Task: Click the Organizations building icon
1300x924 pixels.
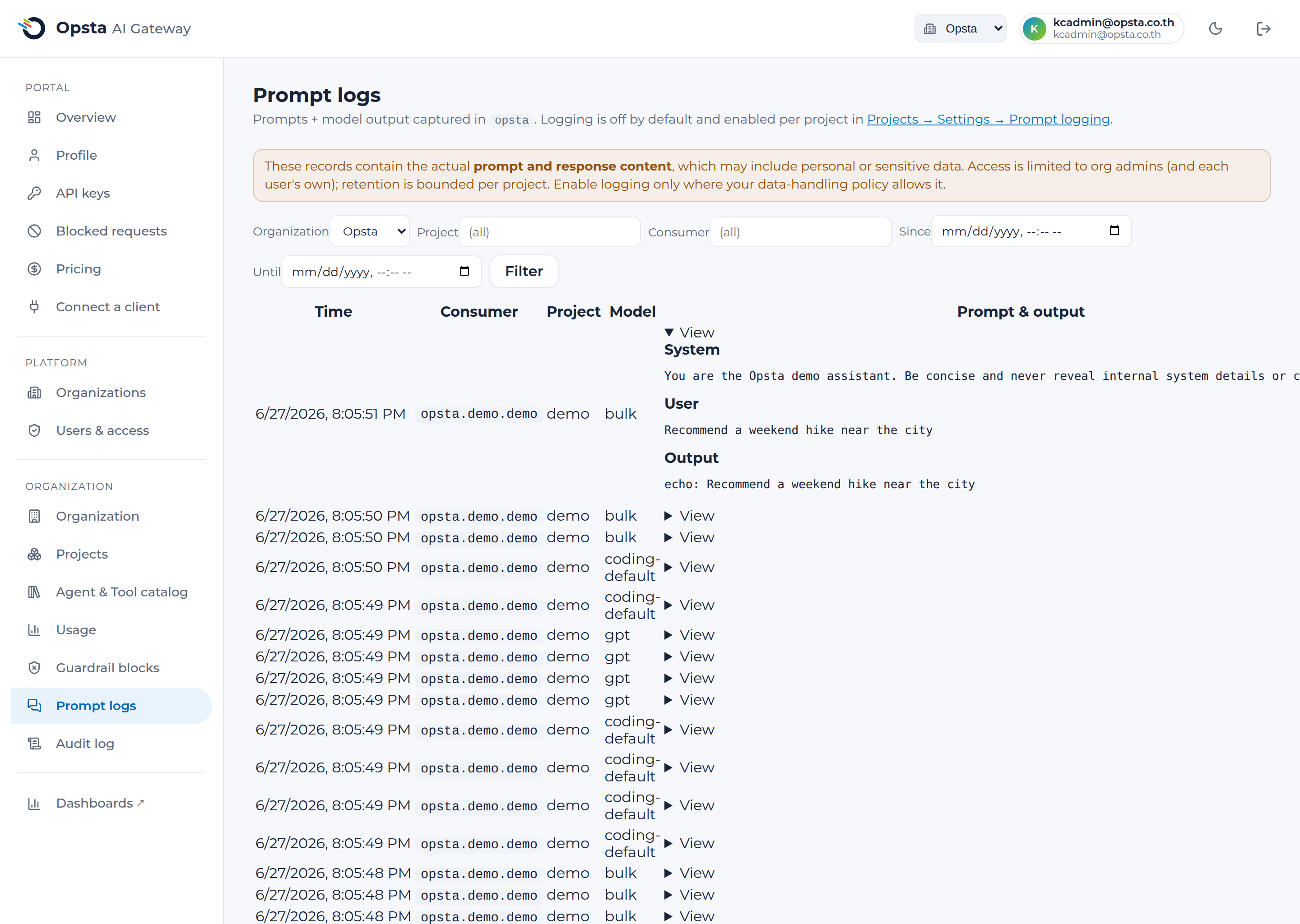Action: 34,393
